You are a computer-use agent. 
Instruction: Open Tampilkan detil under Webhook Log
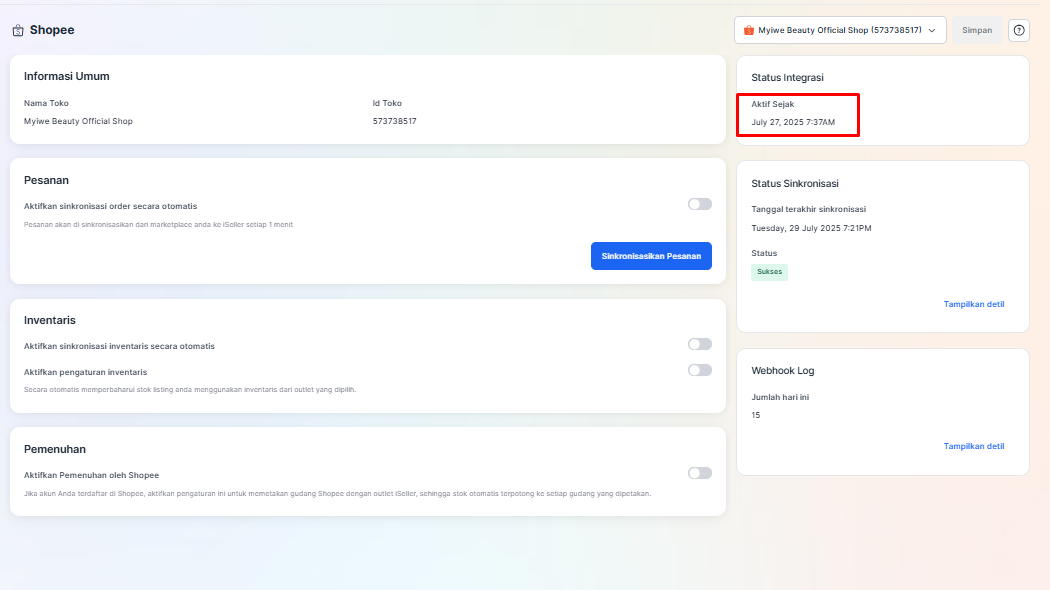974,446
